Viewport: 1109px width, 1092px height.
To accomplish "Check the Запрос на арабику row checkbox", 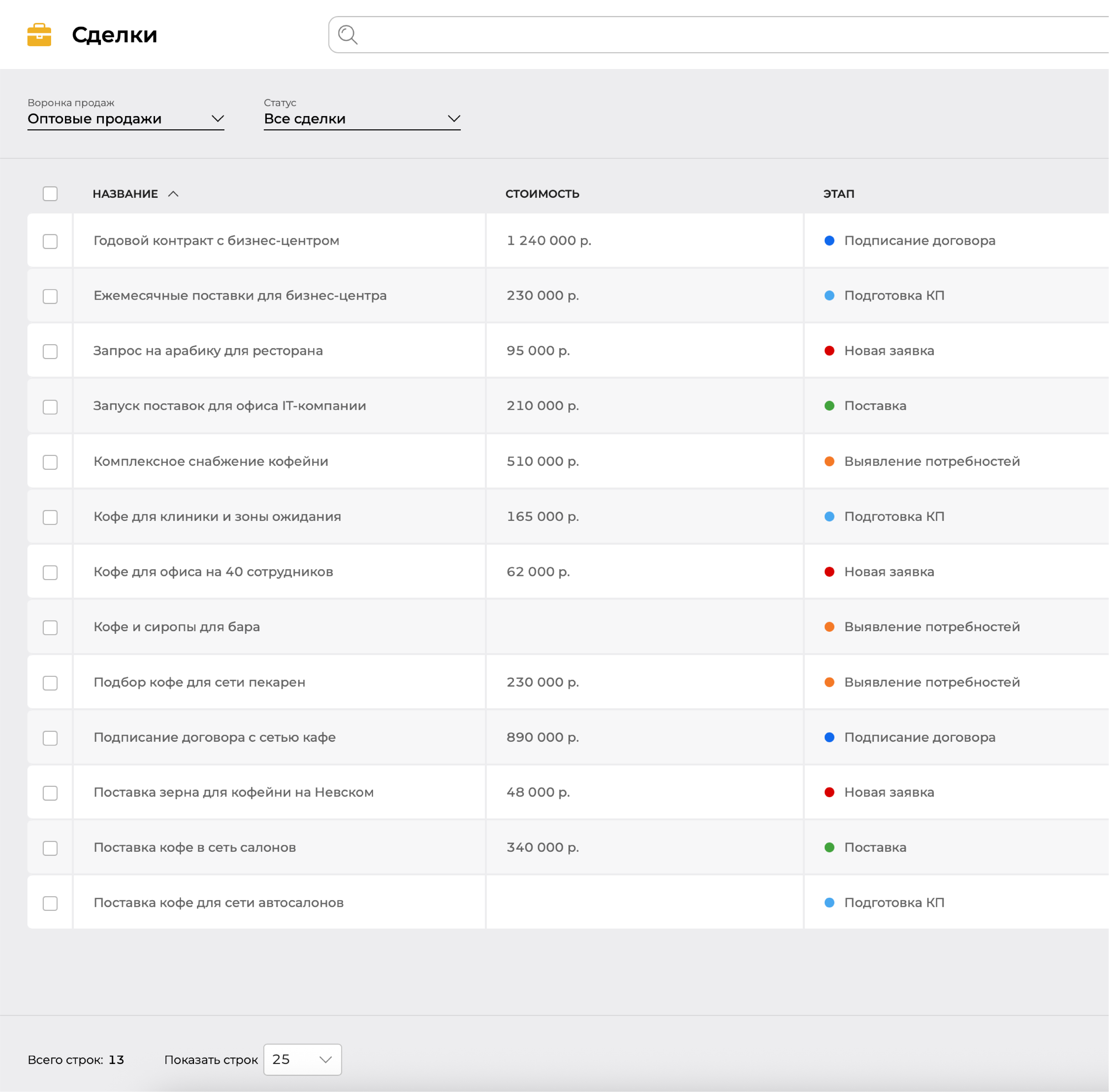I will point(51,351).
